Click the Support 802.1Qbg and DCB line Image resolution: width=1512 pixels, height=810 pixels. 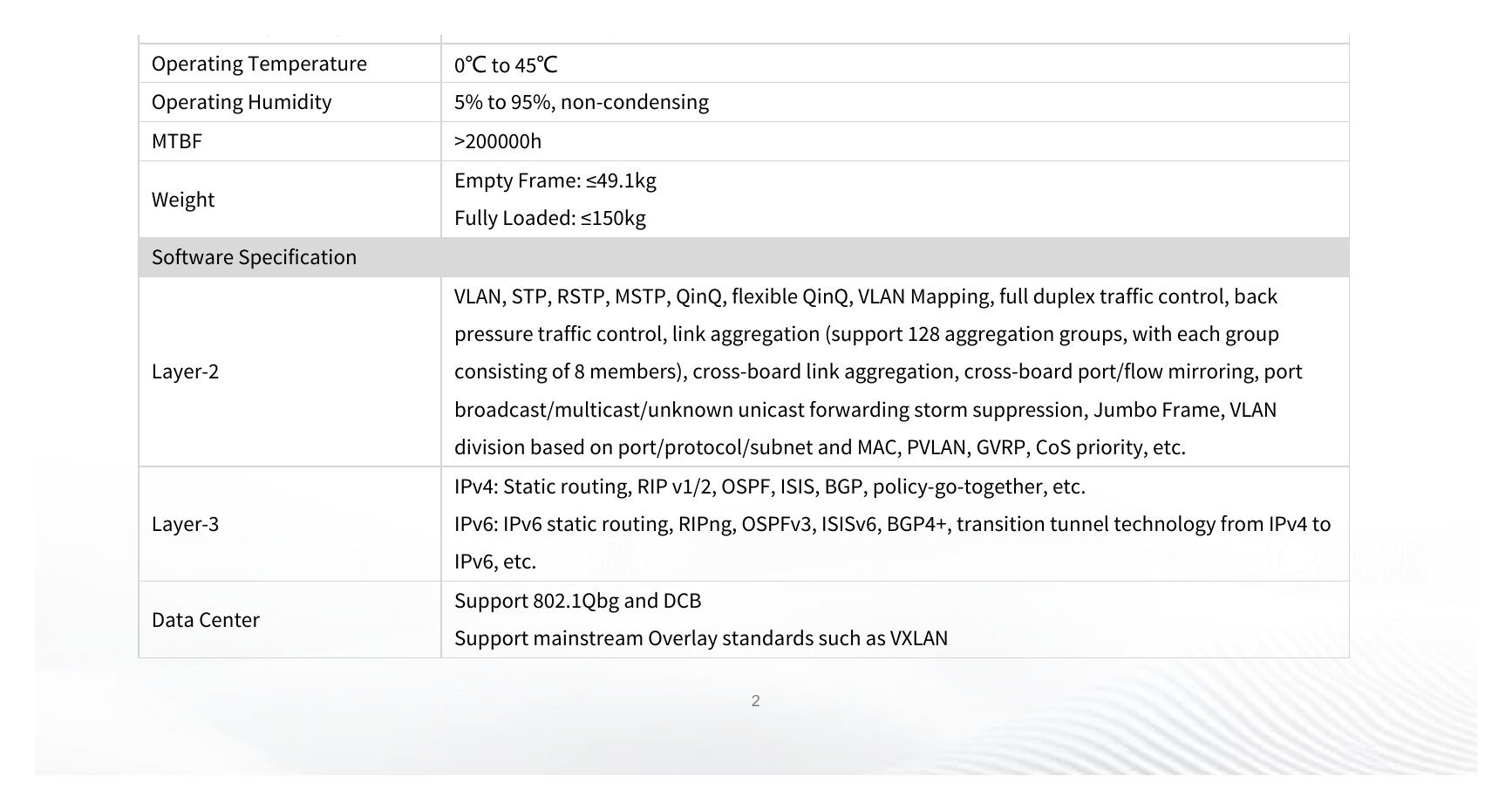(577, 601)
